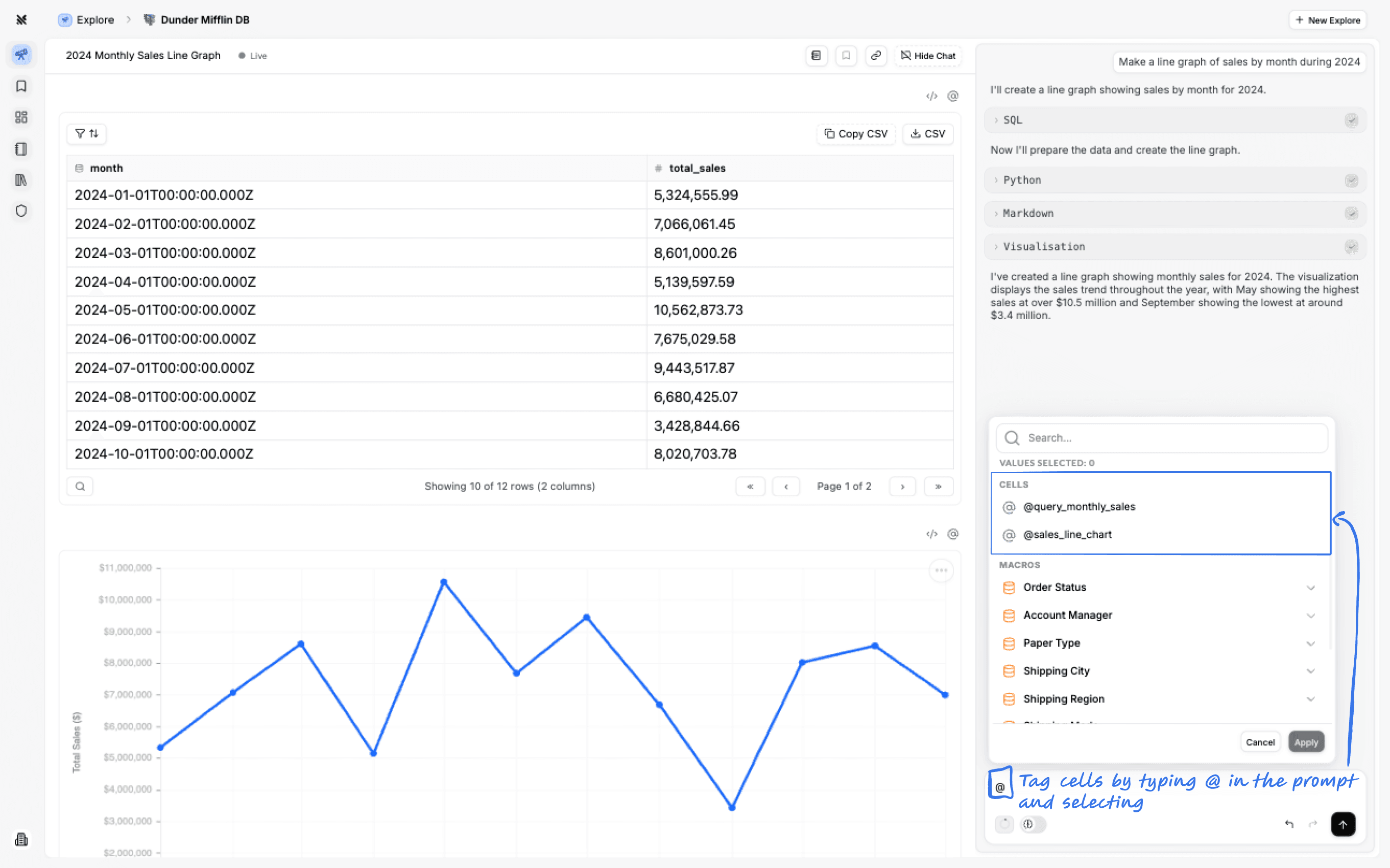The width and height of the screenshot is (1390, 868).
Task: Apply the selected cell values
Action: tap(1306, 742)
